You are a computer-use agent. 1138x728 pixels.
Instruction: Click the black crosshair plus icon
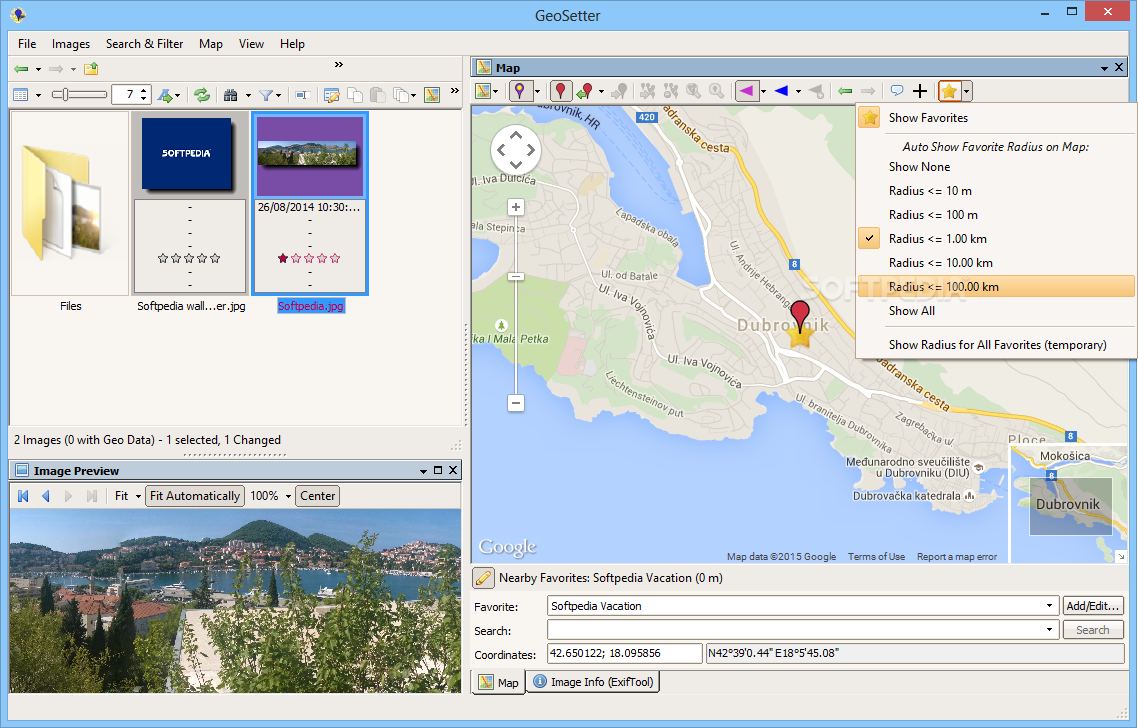tap(920, 91)
